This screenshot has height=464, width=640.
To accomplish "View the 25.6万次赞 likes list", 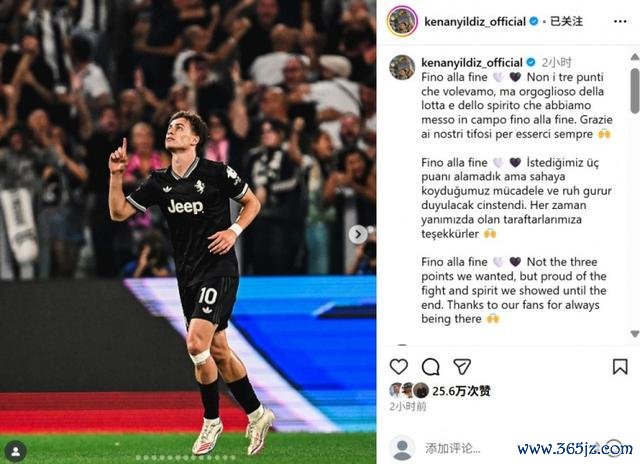I will point(461,391).
